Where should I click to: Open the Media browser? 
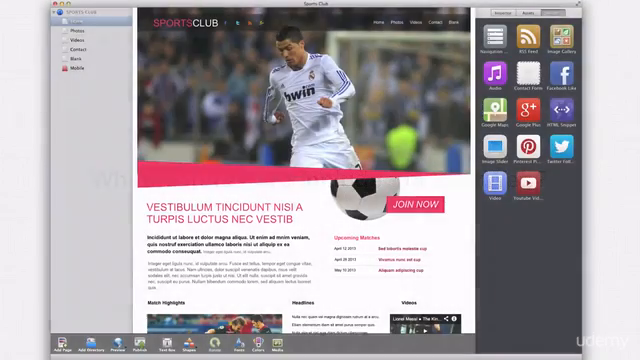[x=277, y=344]
